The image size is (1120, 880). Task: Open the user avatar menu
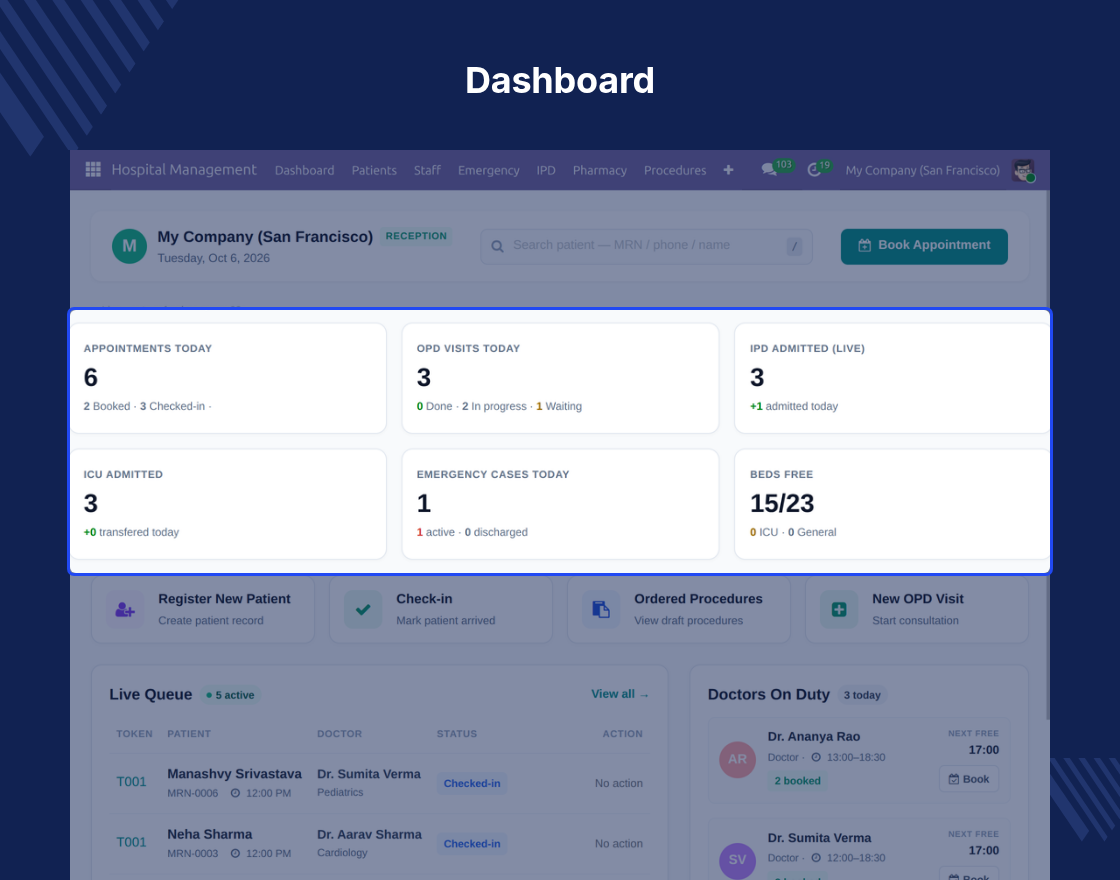(x=1024, y=170)
